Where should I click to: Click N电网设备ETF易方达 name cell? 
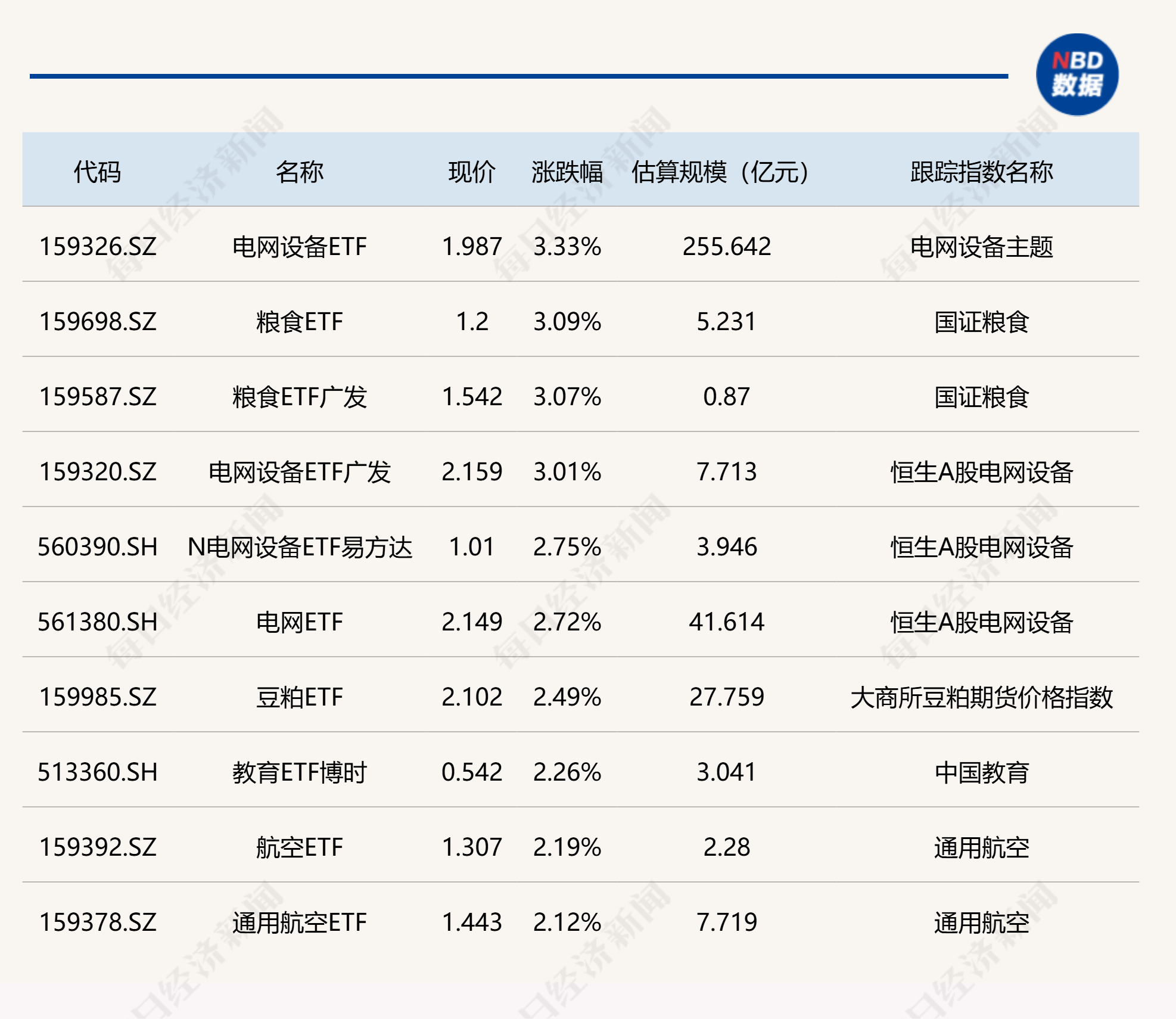coord(299,547)
